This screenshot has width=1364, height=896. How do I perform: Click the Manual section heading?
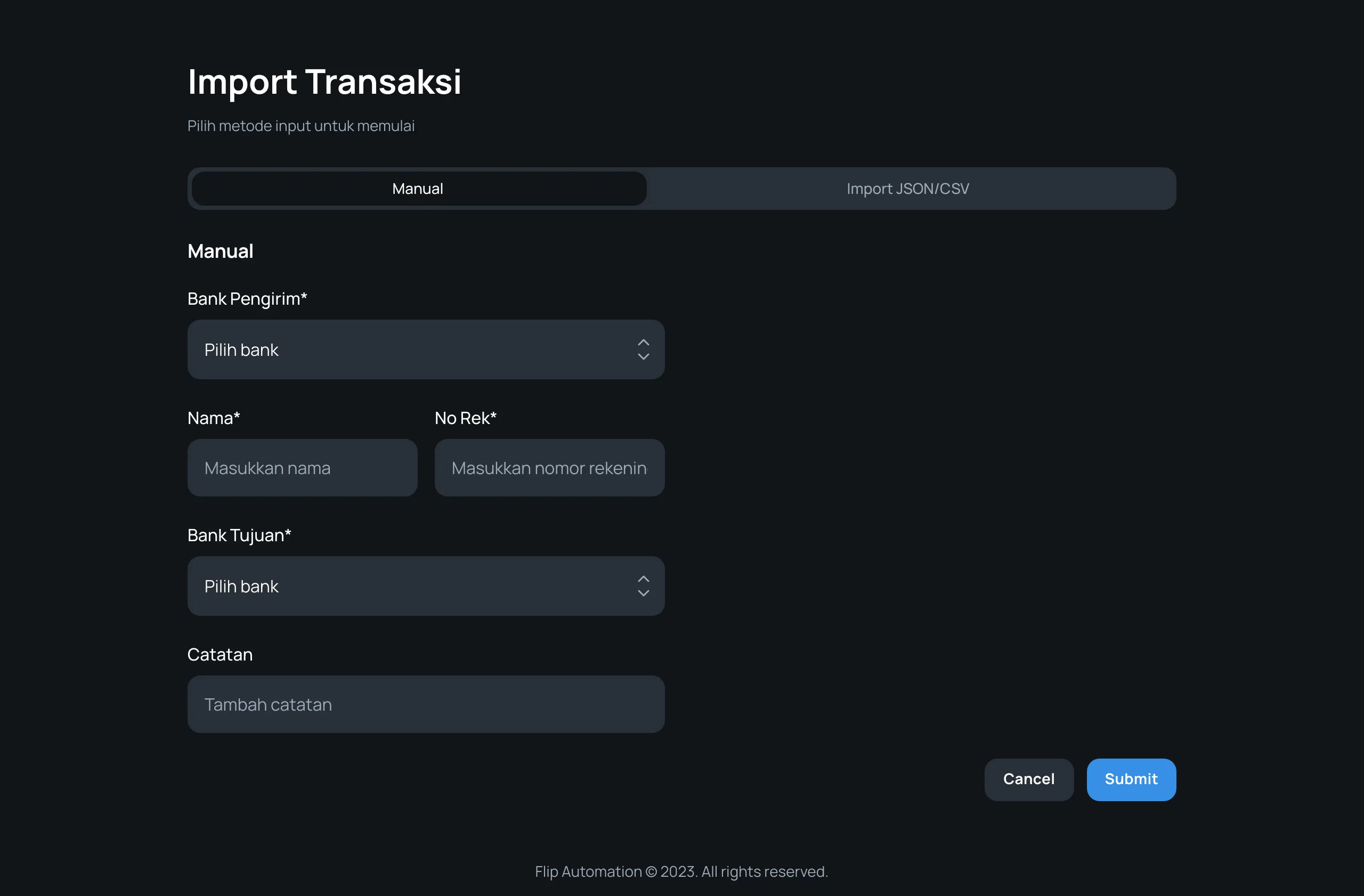pos(220,250)
